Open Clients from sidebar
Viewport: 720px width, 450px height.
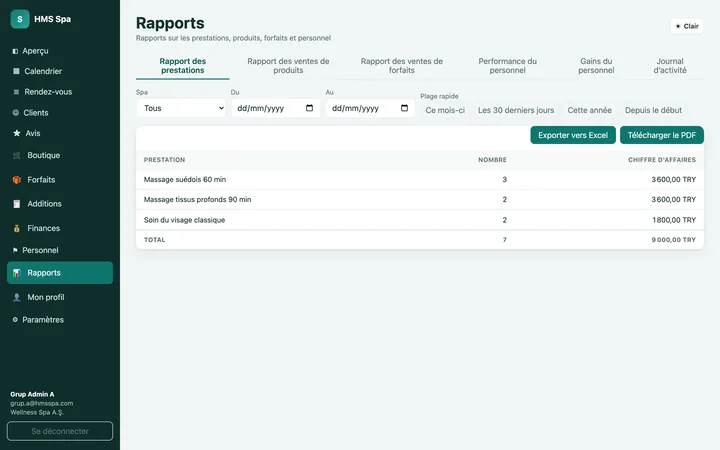point(60,112)
